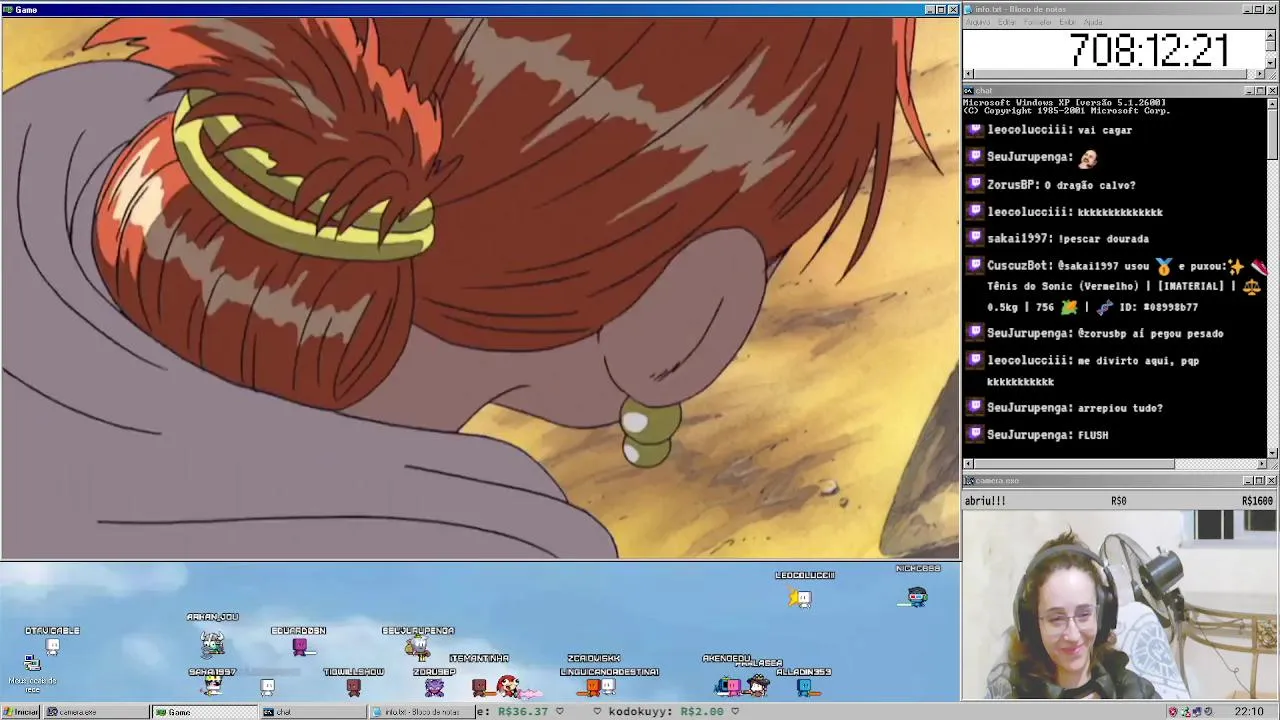Click the 'abriu!!!' label in camera.exe
This screenshot has width=1280, height=720.
pos(985,501)
